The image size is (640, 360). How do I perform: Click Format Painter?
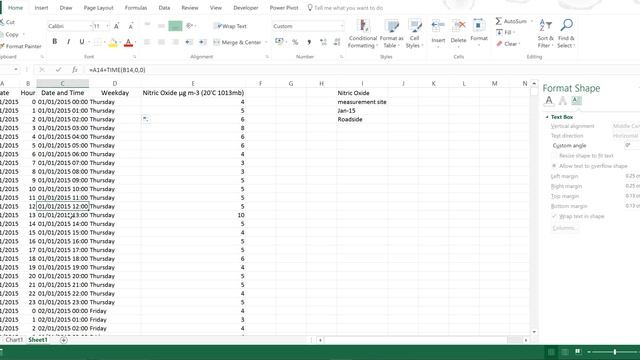click(21, 46)
